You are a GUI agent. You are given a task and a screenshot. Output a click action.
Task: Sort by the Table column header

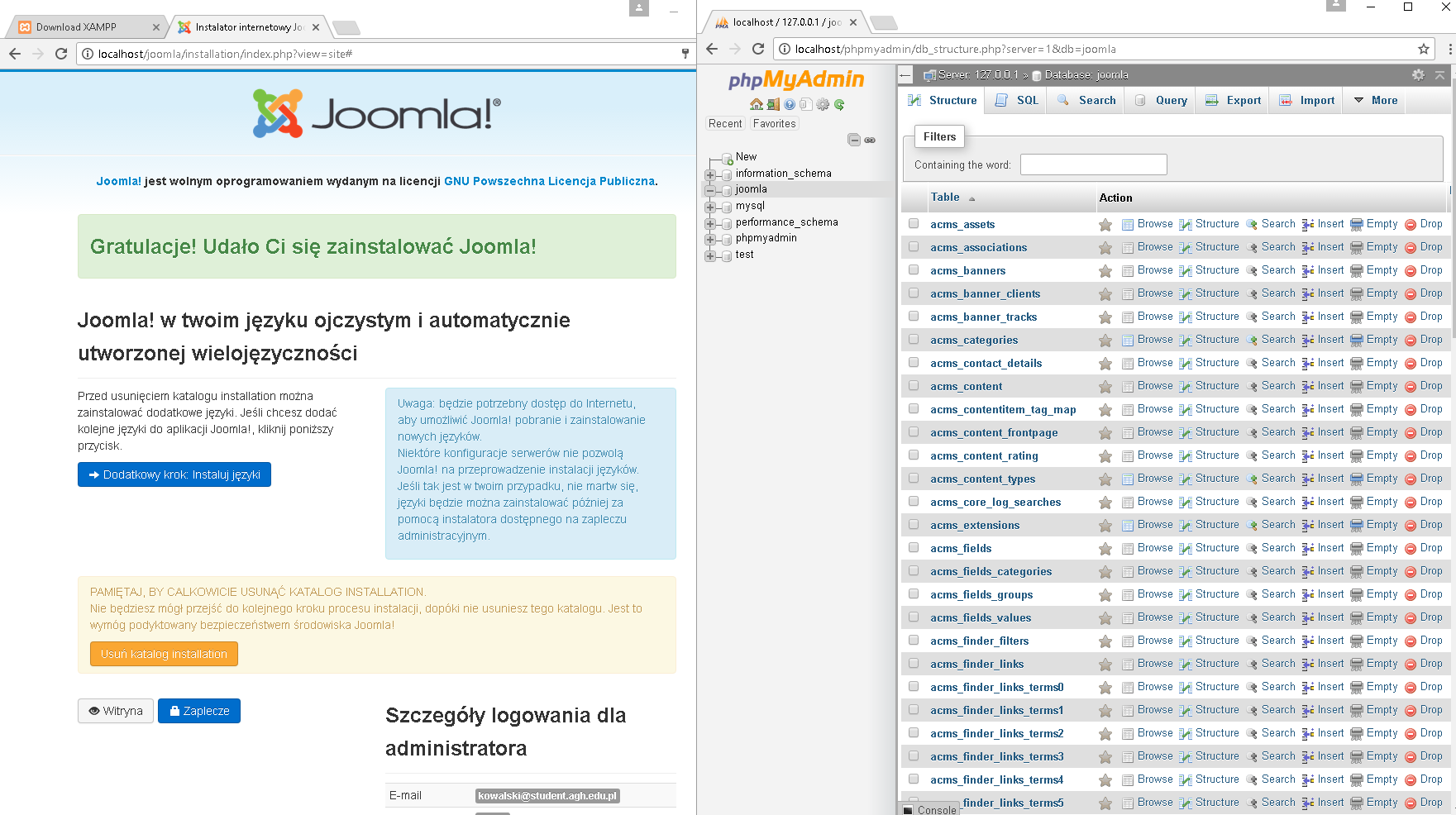tap(945, 197)
